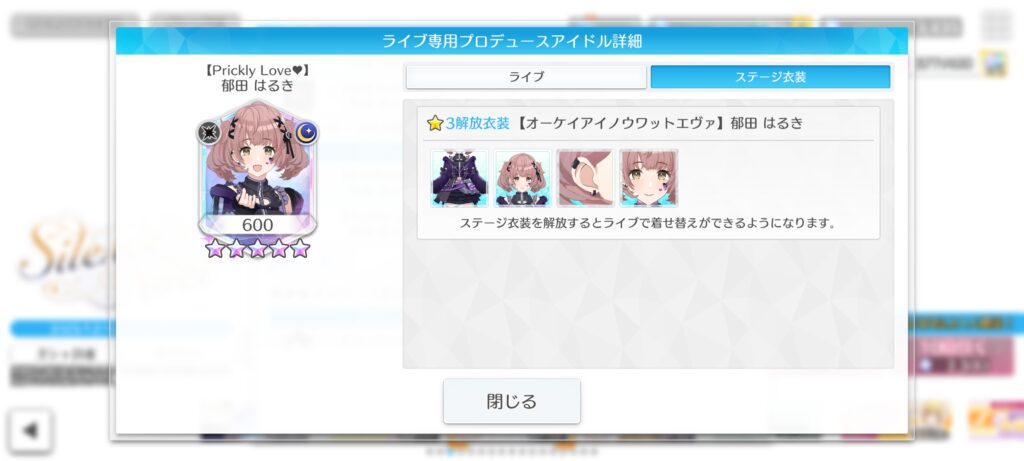Click the オーケイアイノウワットエヴァ costume title
This screenshot has height=461, width=1024.
pos(621,123)
